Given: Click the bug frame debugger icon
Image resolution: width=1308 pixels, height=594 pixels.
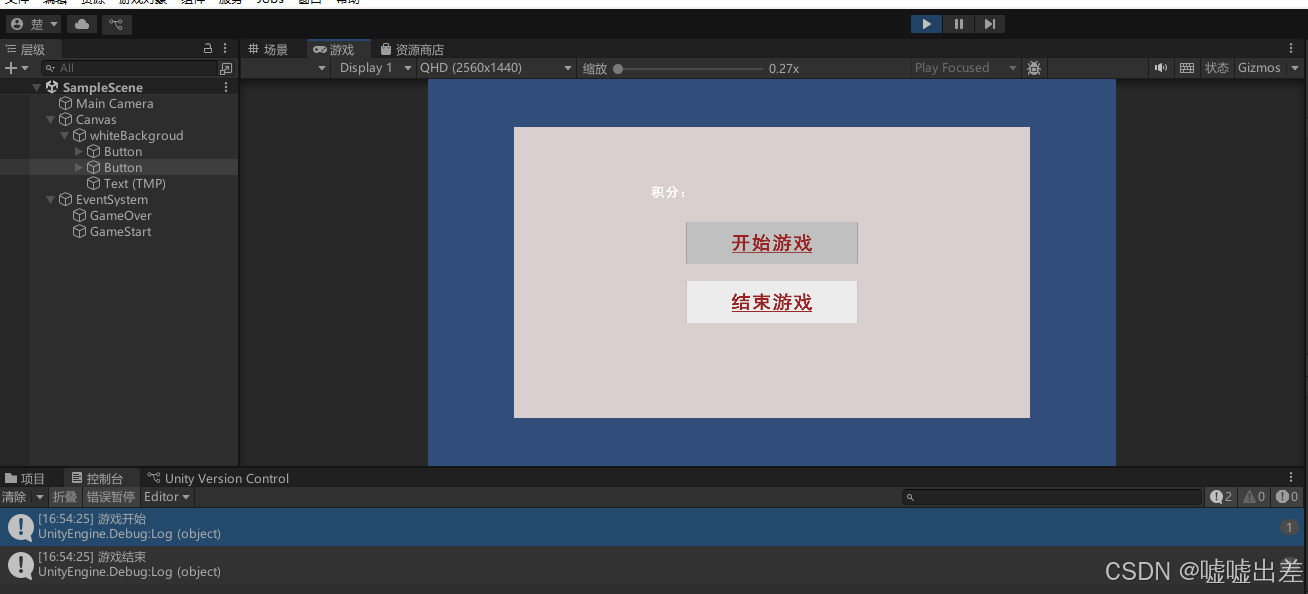Looking at the screenshot, I should click(x=1034, y=68).
